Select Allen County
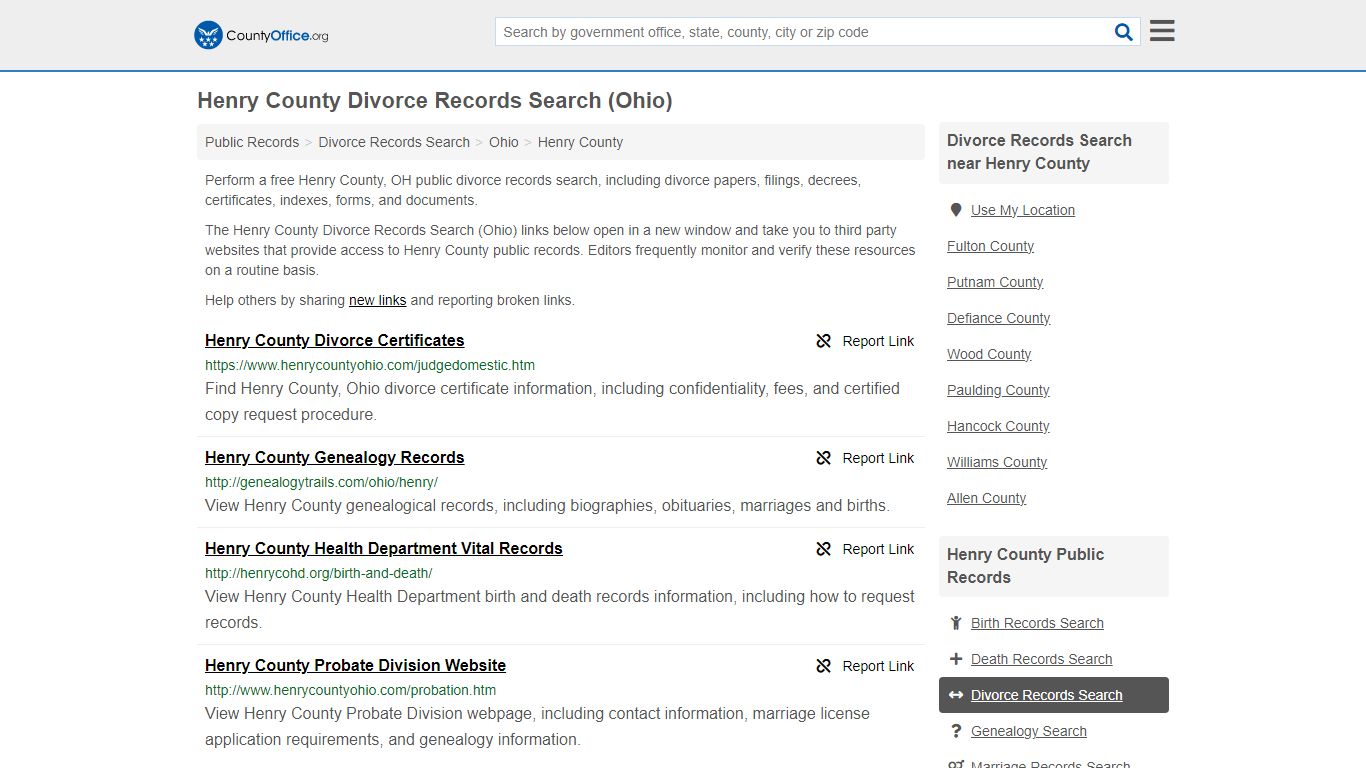 coord(987,498)
